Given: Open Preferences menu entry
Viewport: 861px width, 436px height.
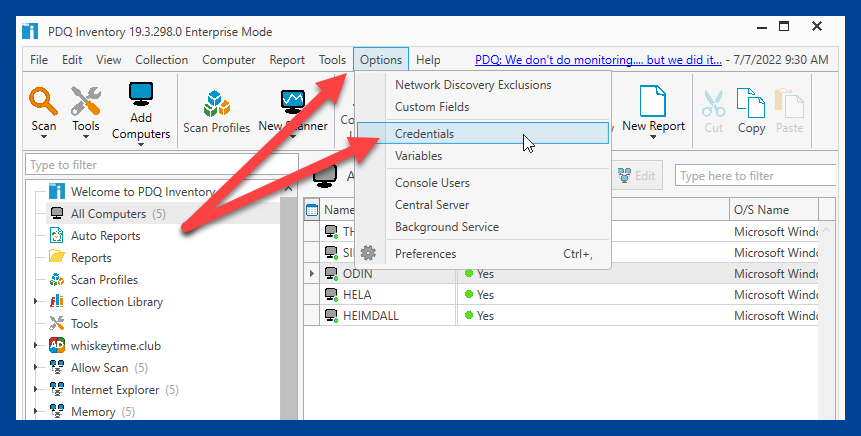Looking at the screenshot, I should pyautogui.click(x=482, y=254).
